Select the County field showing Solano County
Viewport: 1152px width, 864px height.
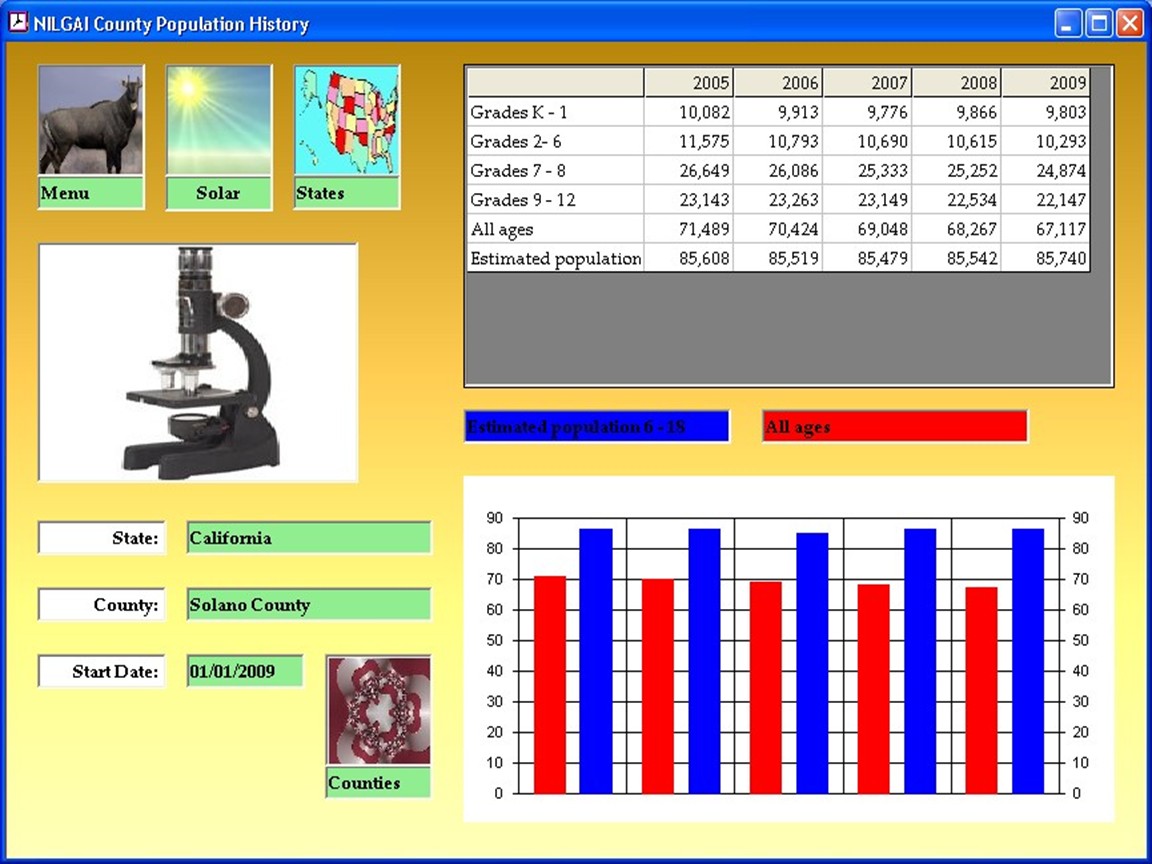[x=309, y=605]
